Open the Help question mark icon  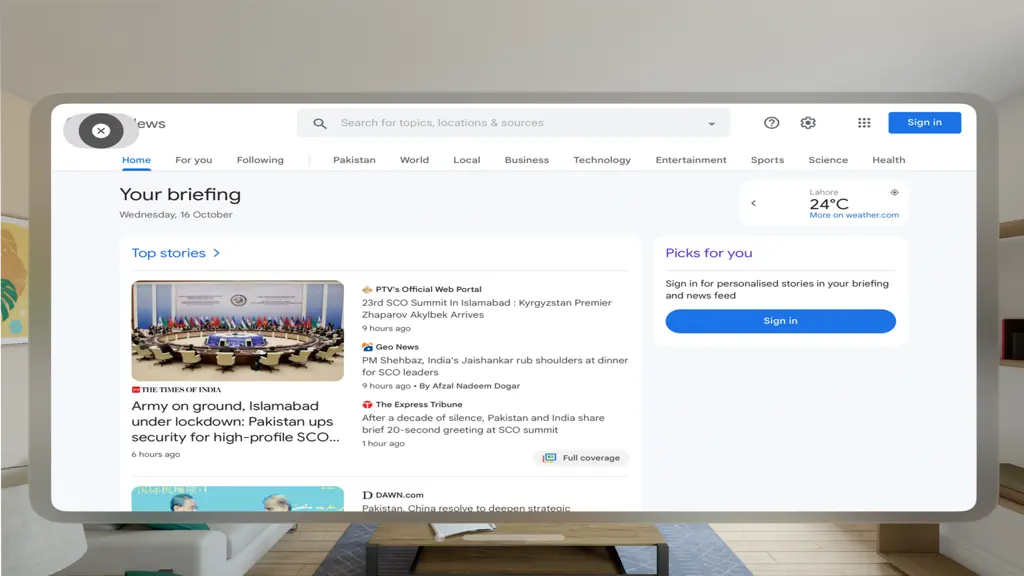coord(771,123)
